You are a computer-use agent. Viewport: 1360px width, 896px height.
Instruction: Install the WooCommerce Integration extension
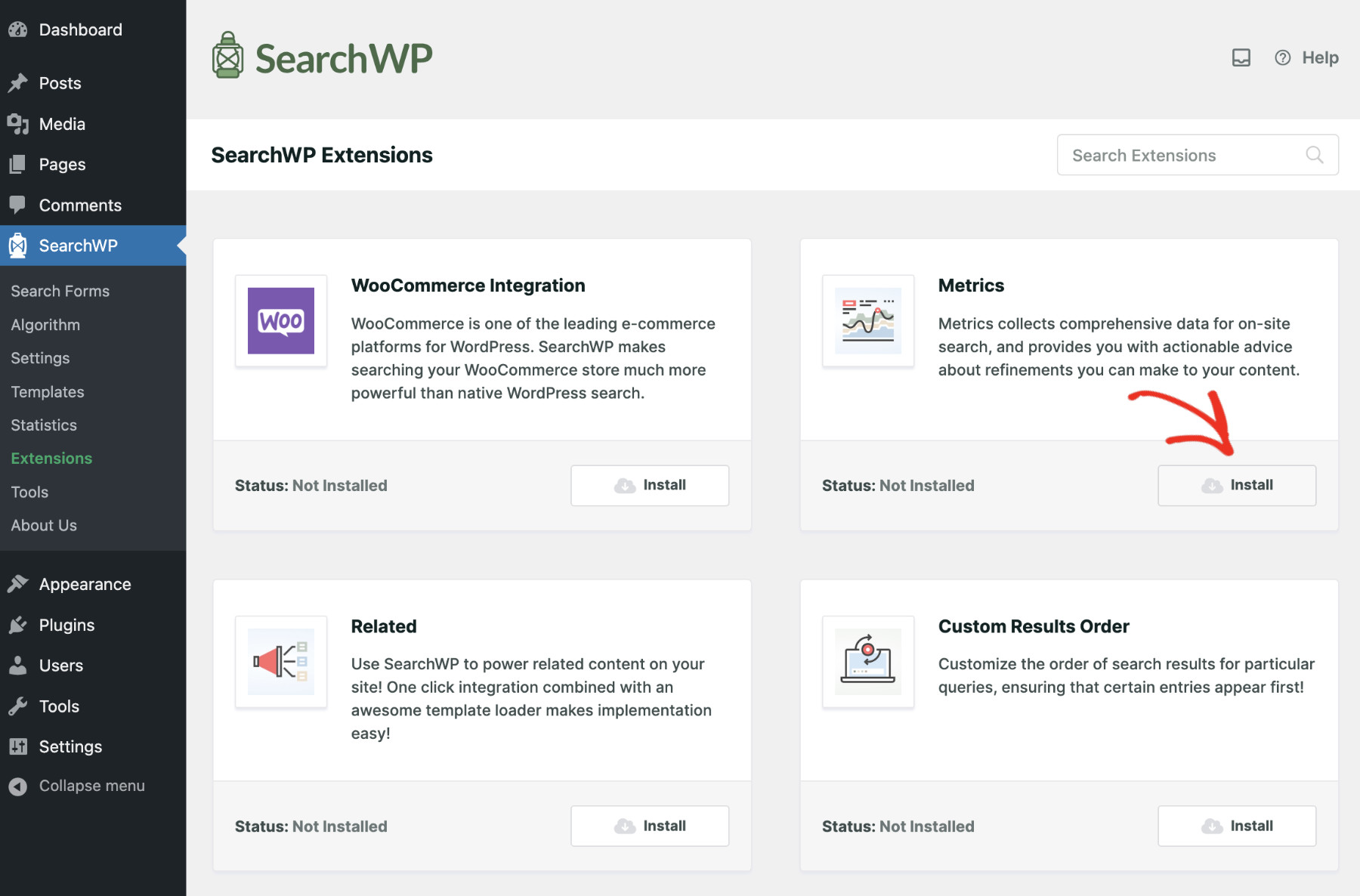click(x=650, y=485)
